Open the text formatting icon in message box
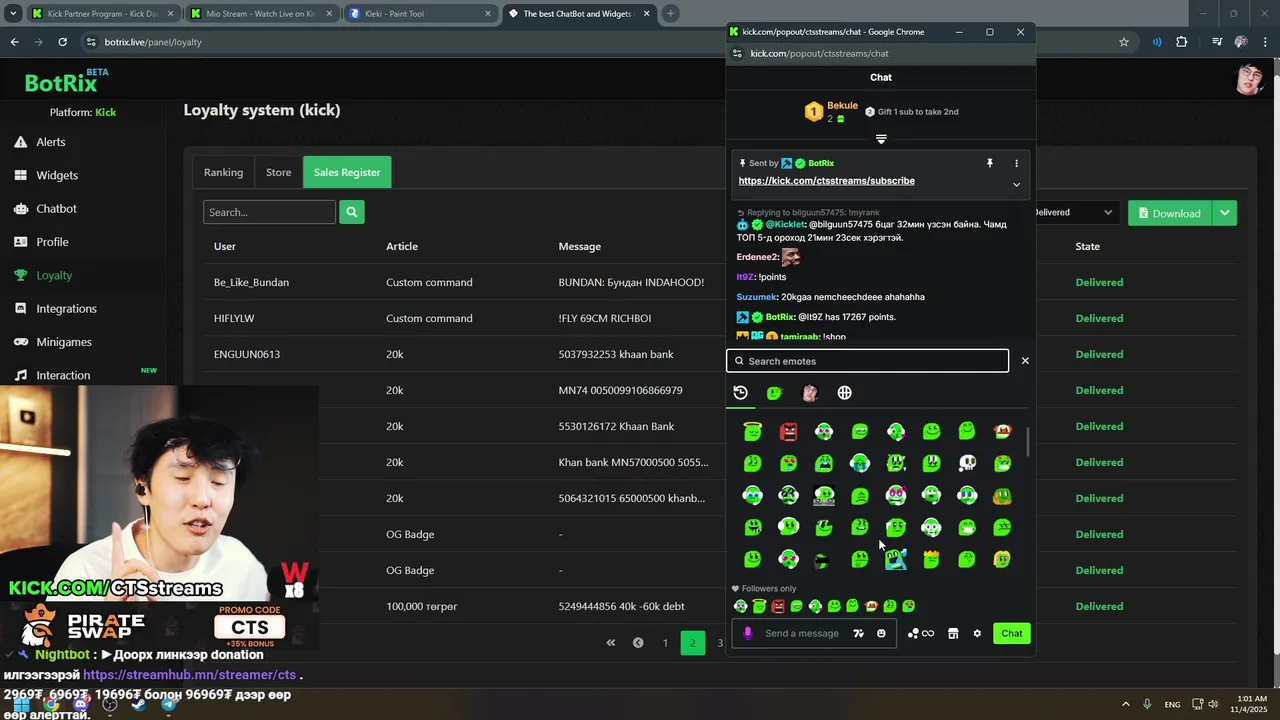This screenshot has height=720, width=1280. coord(858,633)
